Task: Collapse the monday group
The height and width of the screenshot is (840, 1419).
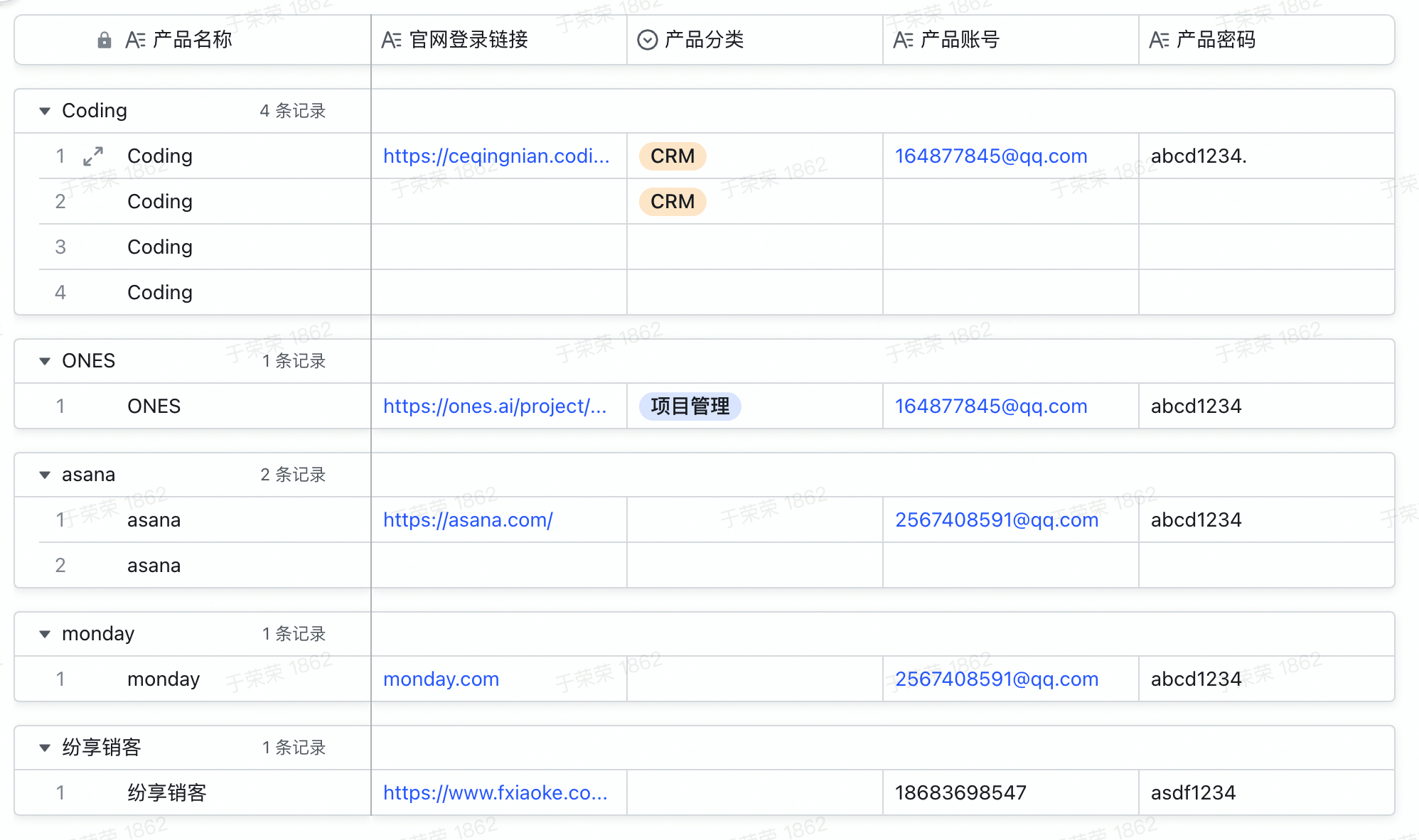Action: coord(45,634)
